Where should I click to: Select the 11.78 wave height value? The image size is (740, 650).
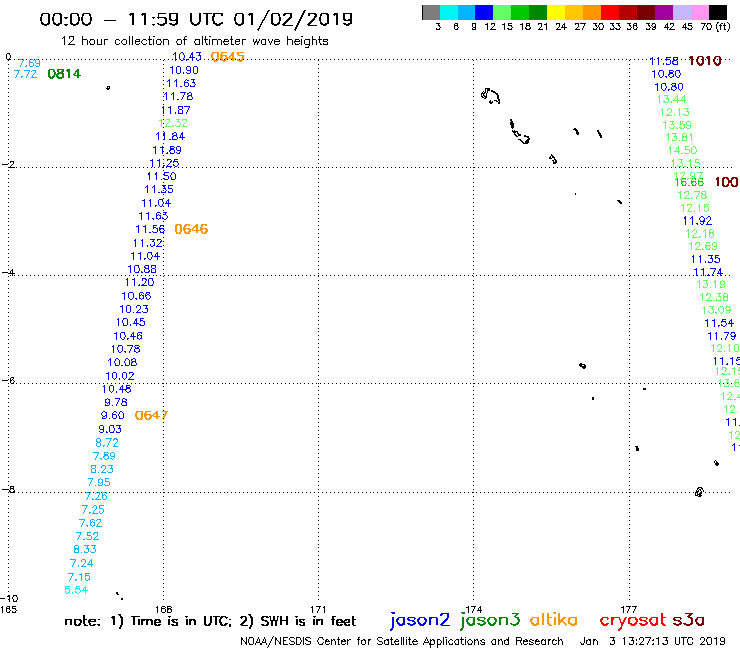pos(178,96)
